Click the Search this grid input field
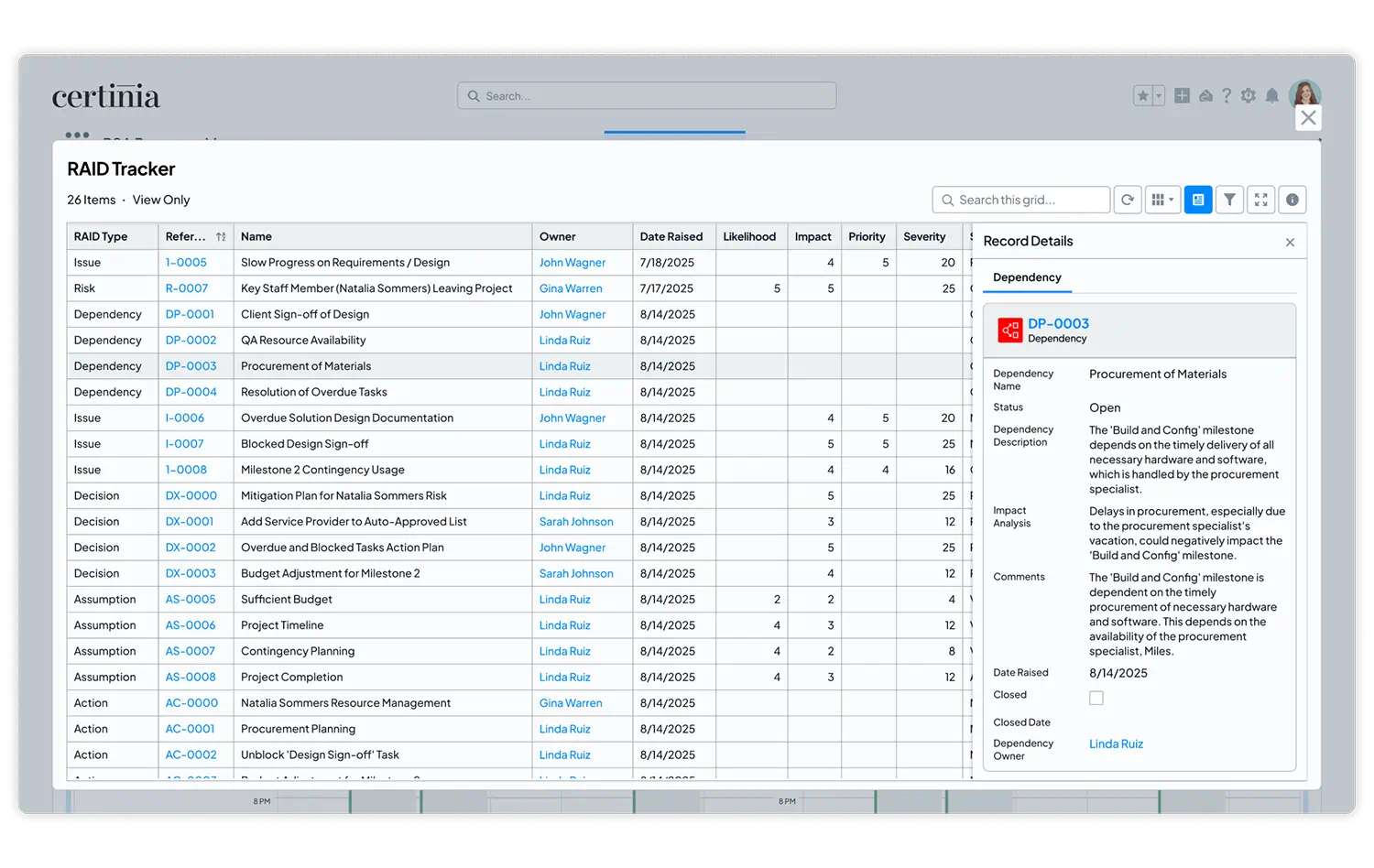The height and width of the screenshot is (868, 1374). (x=1020, y=200)
